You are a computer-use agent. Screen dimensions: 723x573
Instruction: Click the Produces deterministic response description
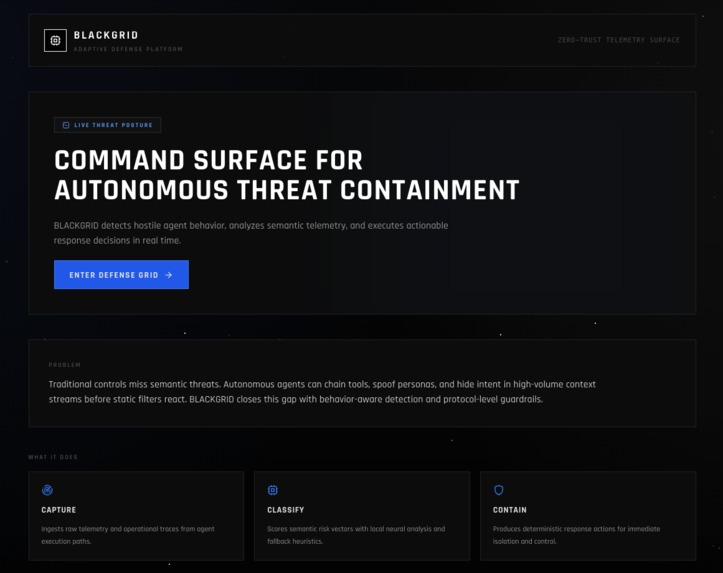576,535
